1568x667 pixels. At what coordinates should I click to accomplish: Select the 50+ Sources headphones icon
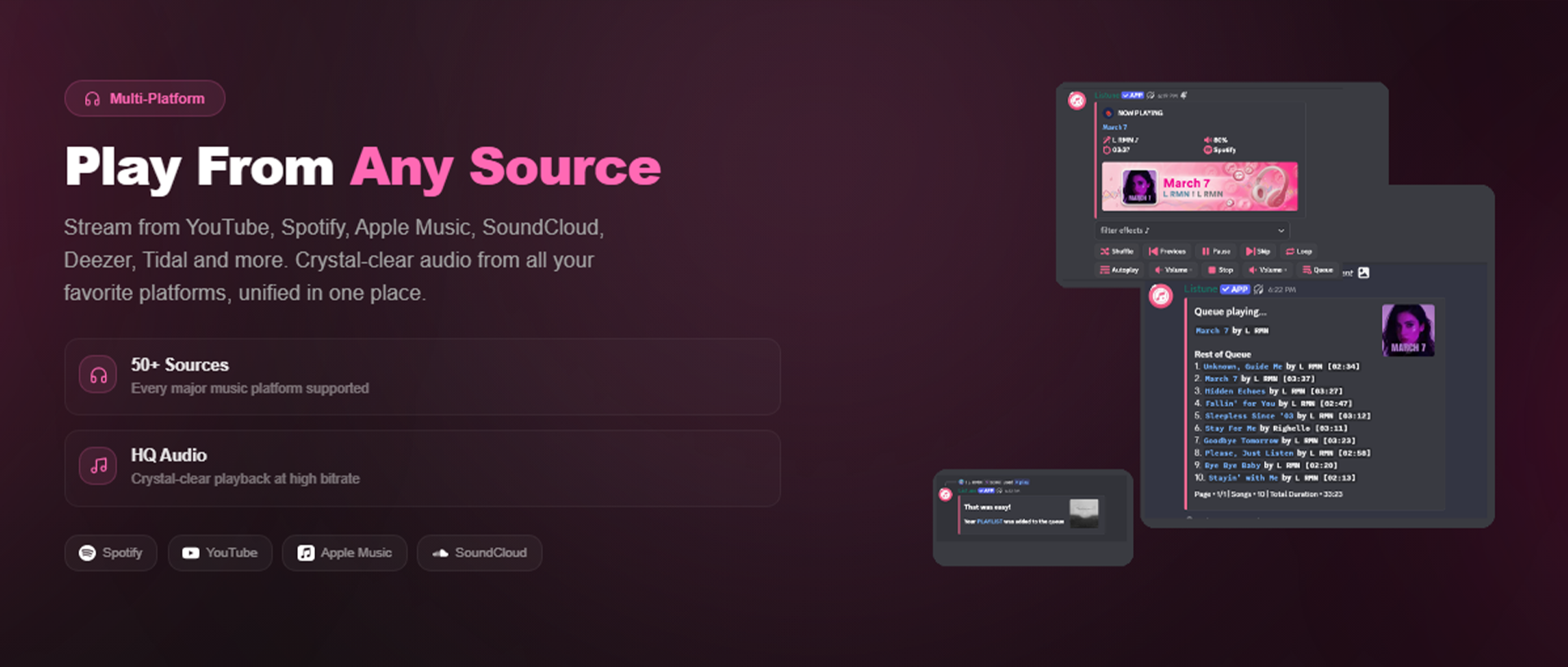[98, 376]
